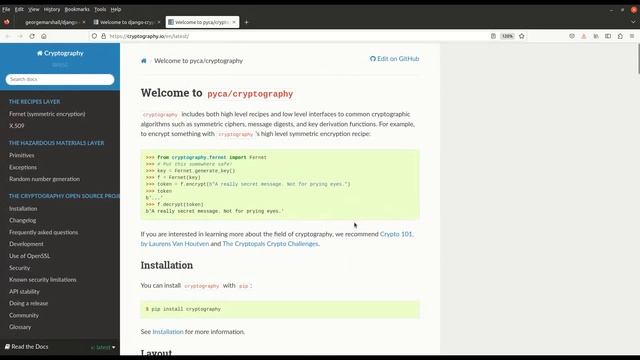Click the Cryptography home title in sidebar
The width and height of the screenshot is (640, 360).
(x=60, y=53)
